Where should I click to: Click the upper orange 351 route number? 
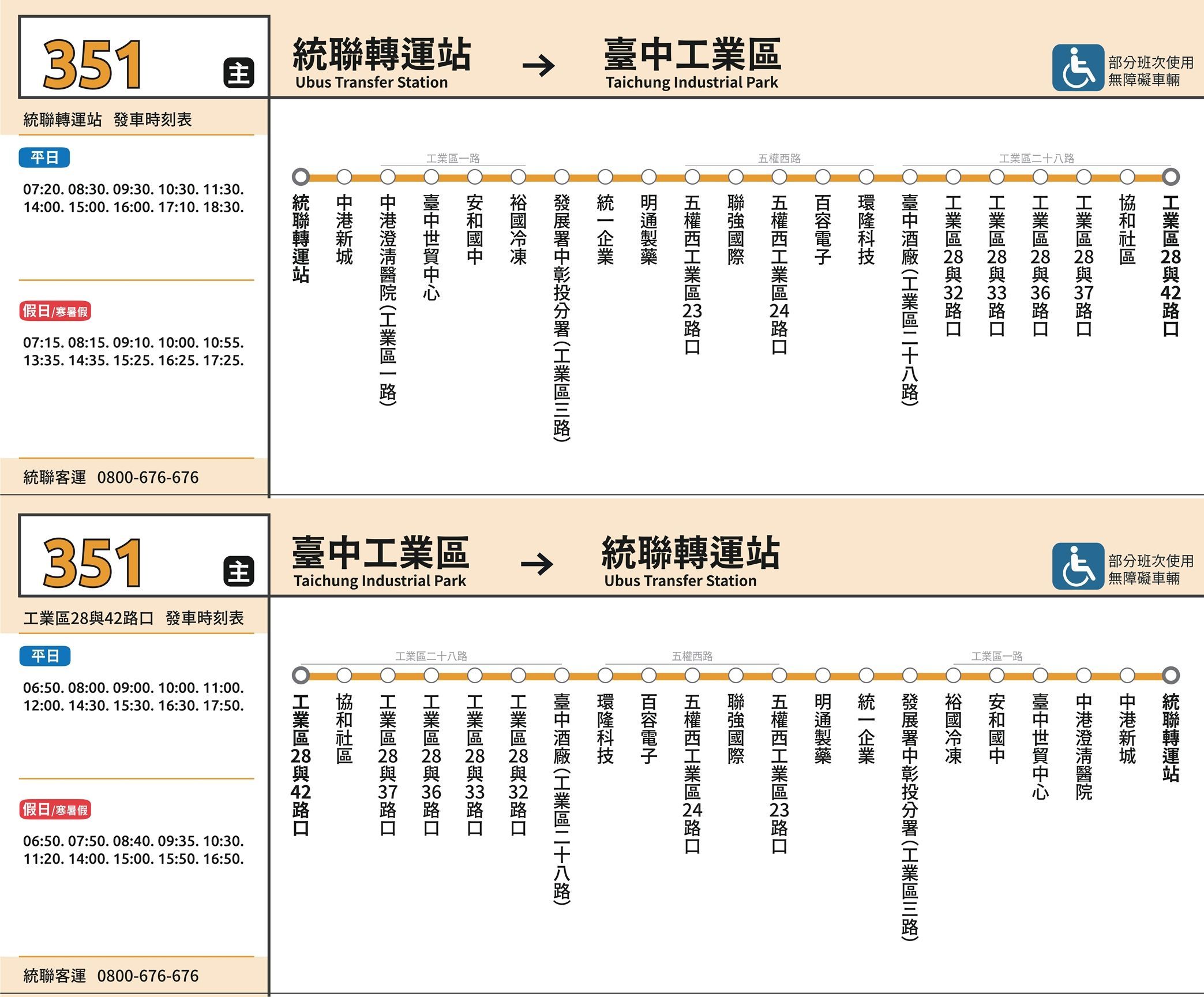[x=92, y=64]
